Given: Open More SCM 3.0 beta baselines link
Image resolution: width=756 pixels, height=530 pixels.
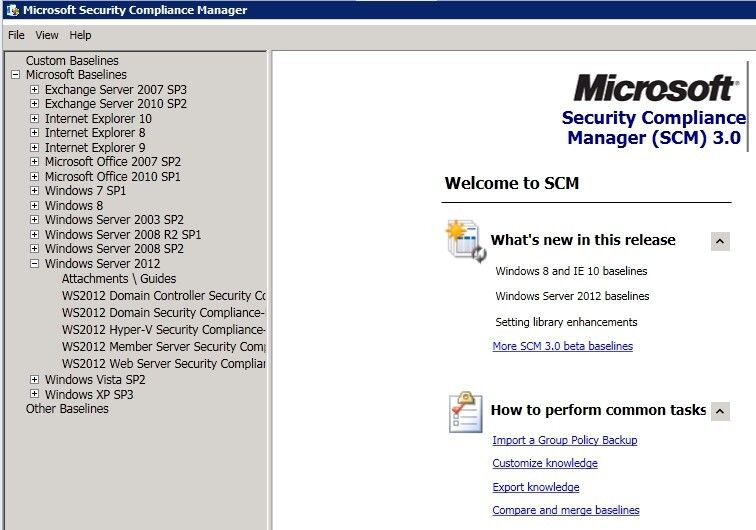Looking at the screenshot, I should (x=563, y=346).
